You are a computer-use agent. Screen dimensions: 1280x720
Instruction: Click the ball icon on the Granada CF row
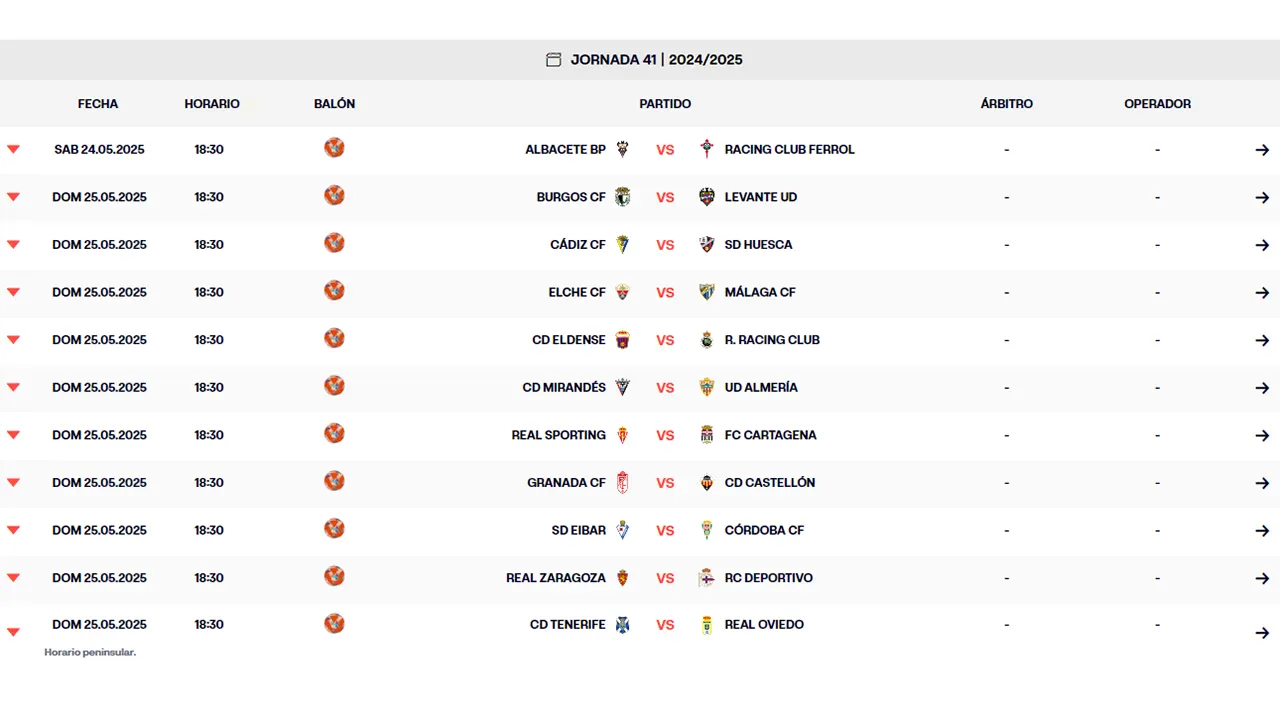pos(334,481)
